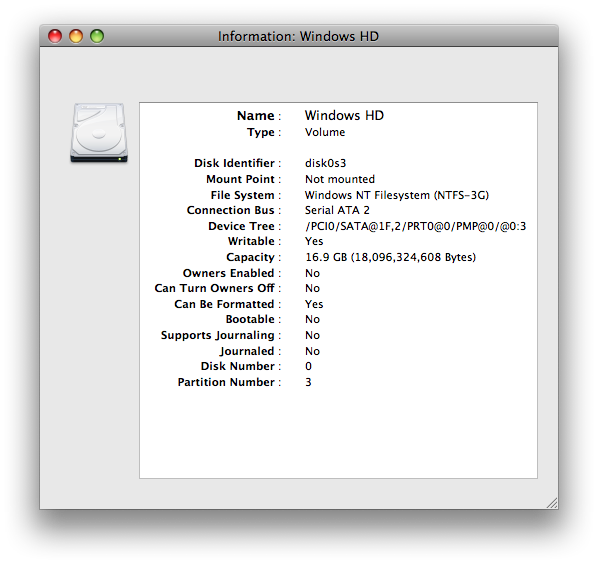This screenshot has width=598, height=564.
Task: Select the capacity '16.9 GB (18,096,324,608 Bytes)'
Action: pyautogui.click(x=391, y=257)
